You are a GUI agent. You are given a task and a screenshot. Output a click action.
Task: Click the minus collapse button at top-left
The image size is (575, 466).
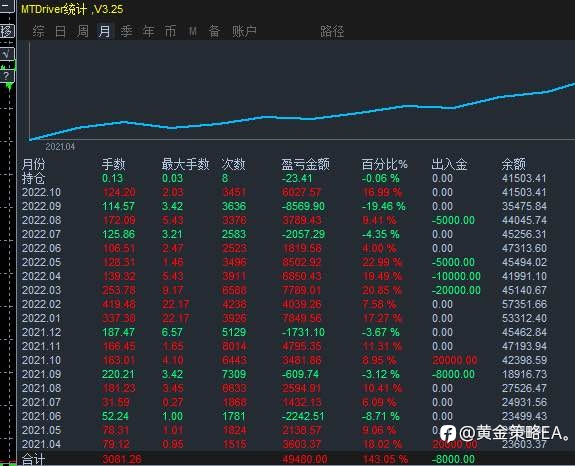(x=6, y=6)
